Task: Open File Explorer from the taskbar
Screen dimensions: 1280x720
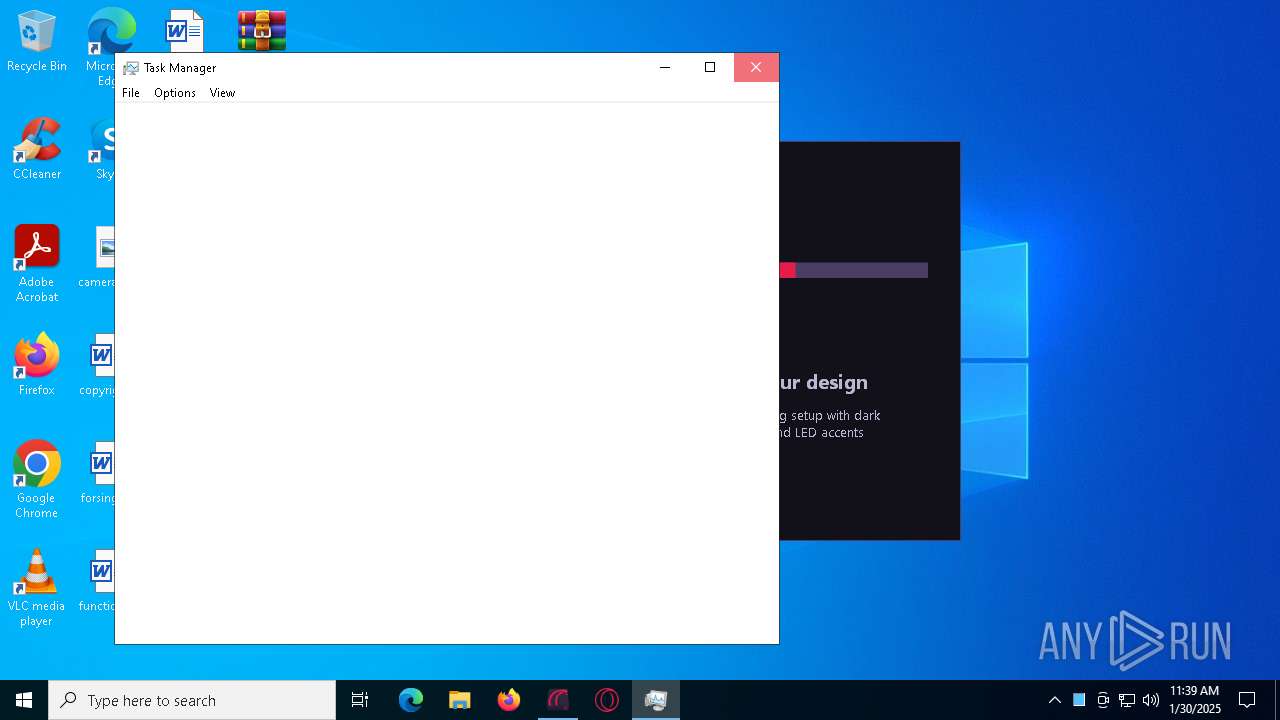Action: click(459, 700)
